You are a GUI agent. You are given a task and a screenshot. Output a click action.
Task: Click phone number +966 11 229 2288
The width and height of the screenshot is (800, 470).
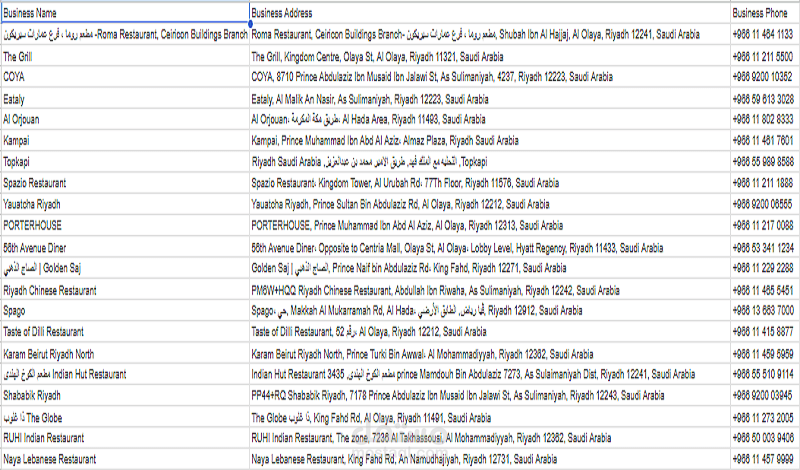pyautogui.click(x=765, y=268)
